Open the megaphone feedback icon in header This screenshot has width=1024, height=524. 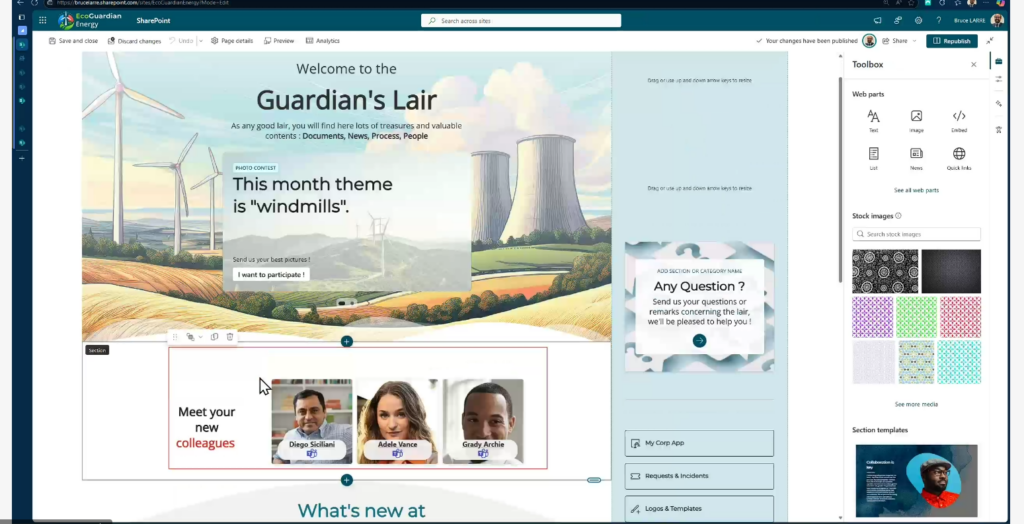pyautogui.click(x=877, y=20)
